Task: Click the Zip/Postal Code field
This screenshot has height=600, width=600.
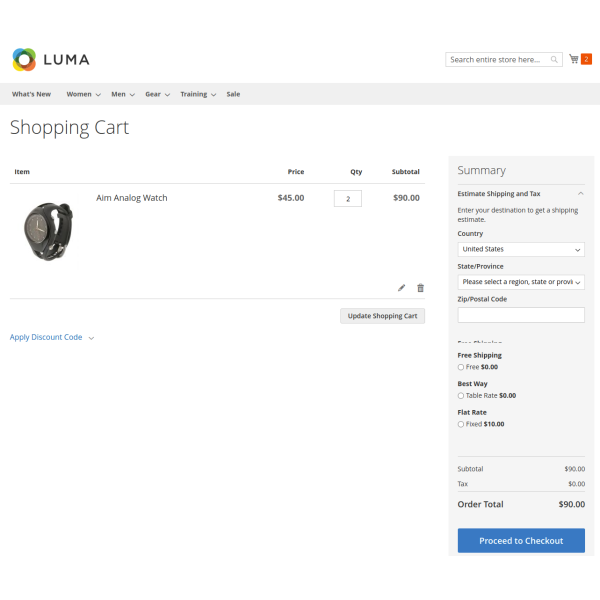Action: pyautogui.click(x=521, y=315)
